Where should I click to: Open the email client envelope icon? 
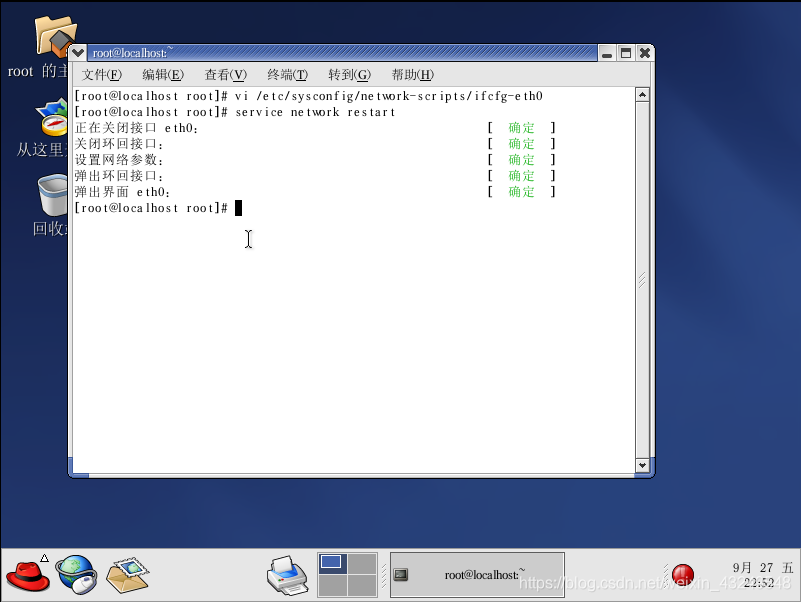(x=127, y=575)
